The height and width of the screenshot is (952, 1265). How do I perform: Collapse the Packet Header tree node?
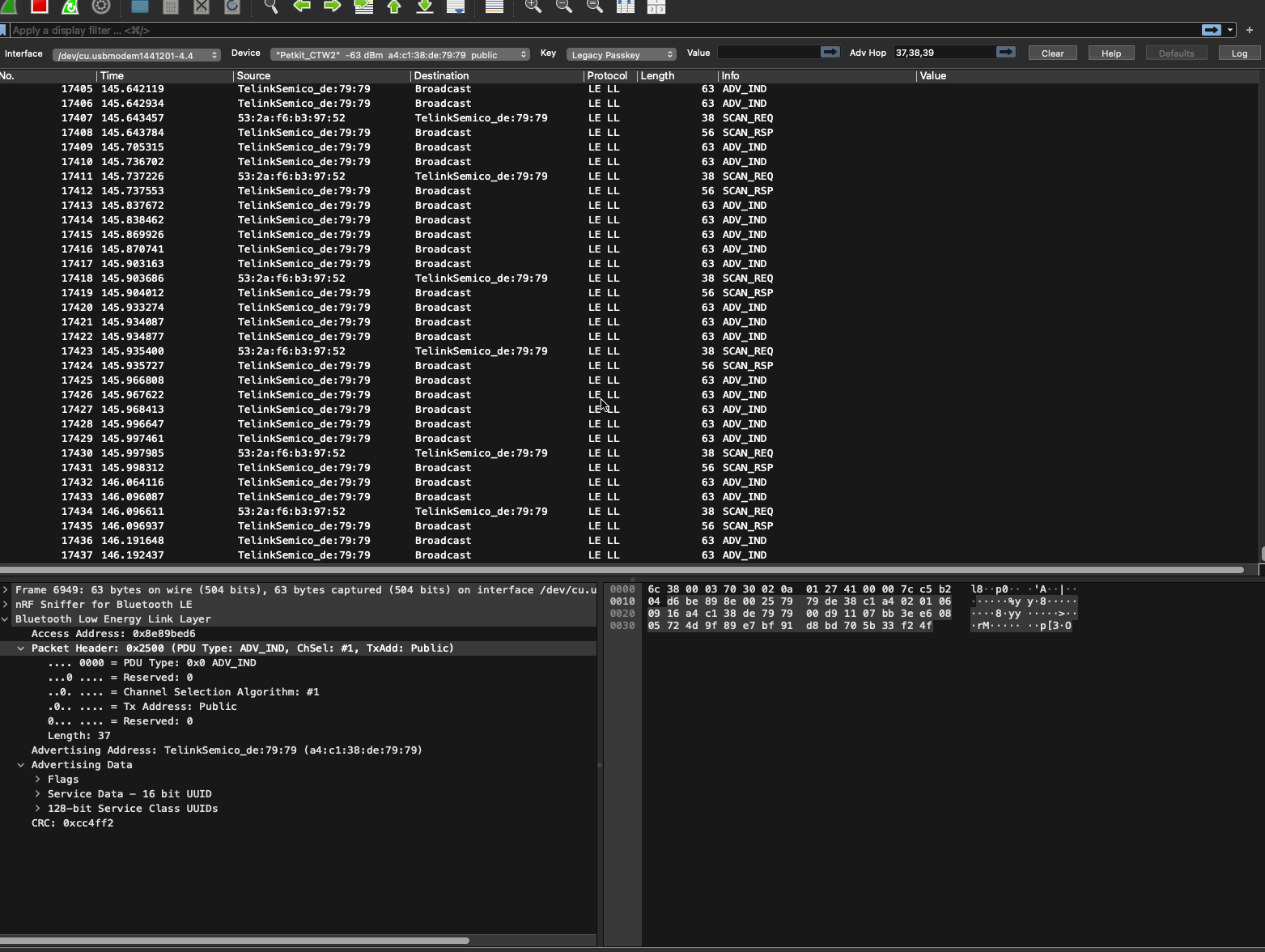point(21,648)
